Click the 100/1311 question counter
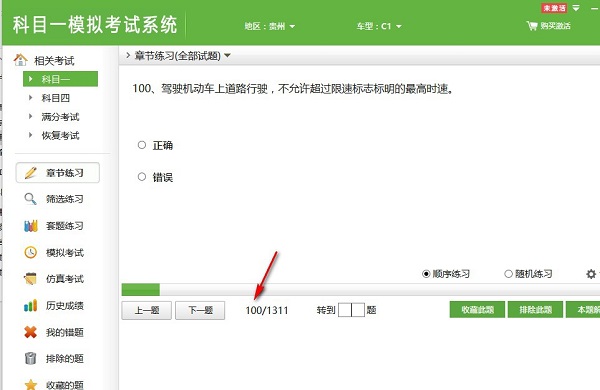600x390 pixels. pyautogui.click(x=267, y=310)
